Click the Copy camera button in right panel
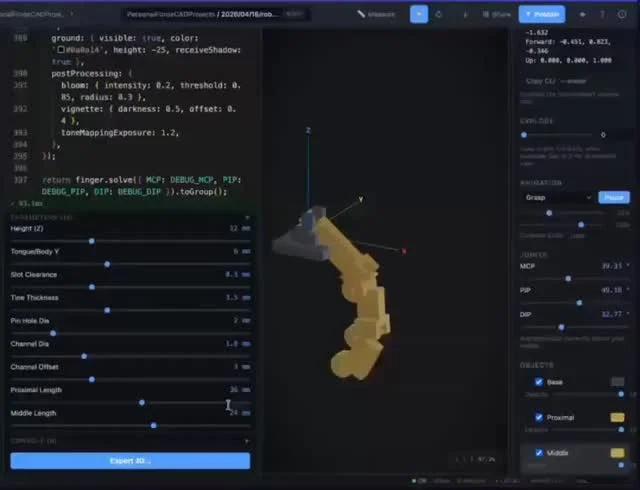 click(556, 81)
